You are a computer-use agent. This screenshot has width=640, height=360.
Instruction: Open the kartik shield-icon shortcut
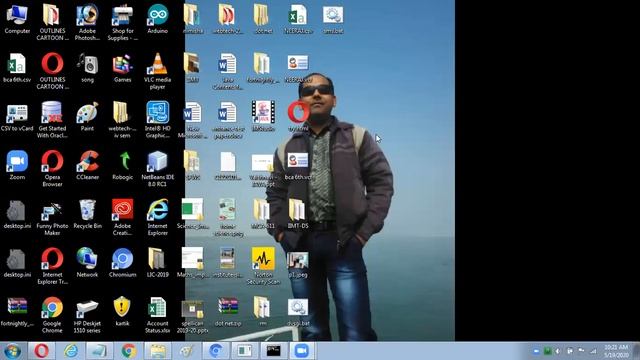[122, 311]
